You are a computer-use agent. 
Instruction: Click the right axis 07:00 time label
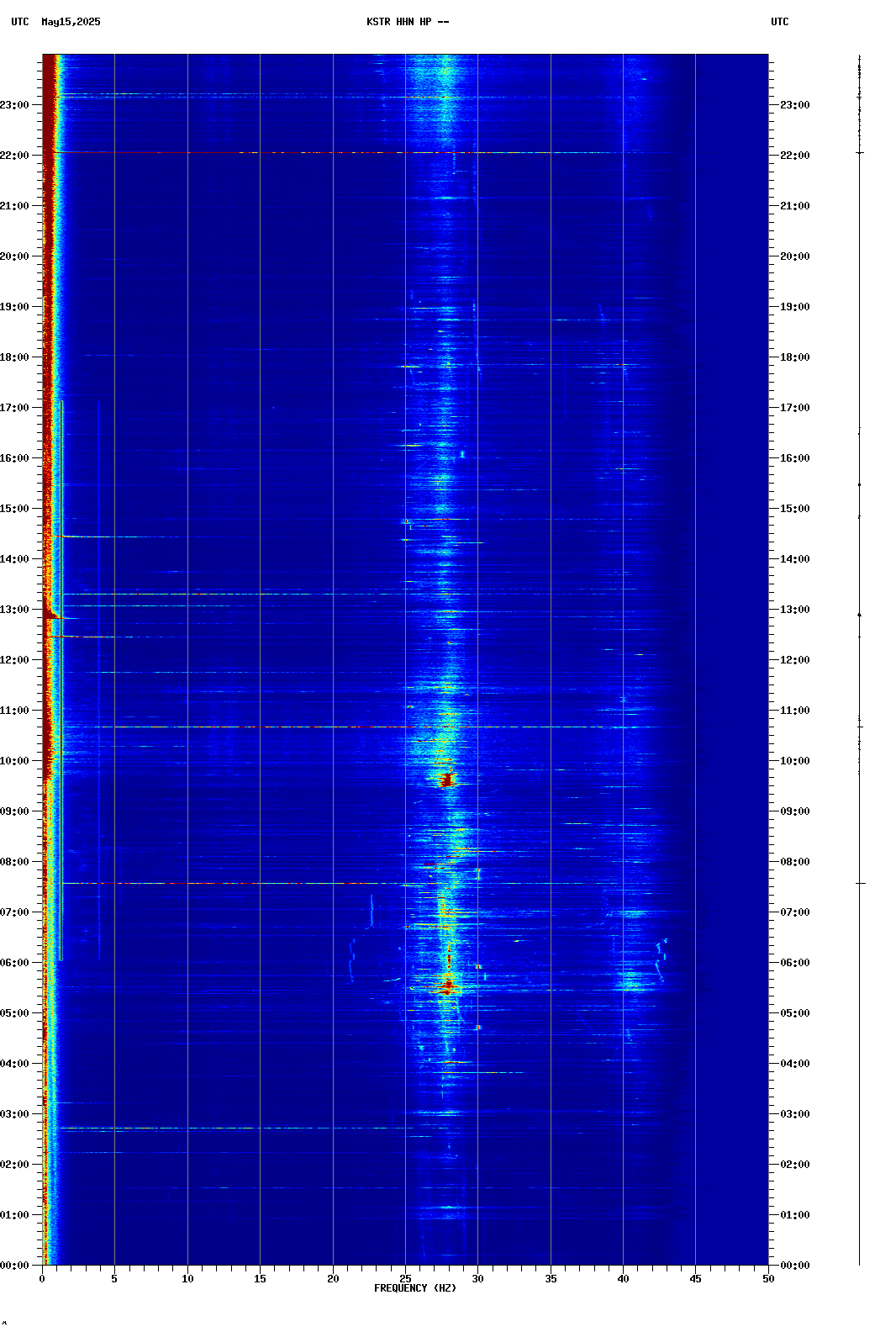[x=795, y=912]
